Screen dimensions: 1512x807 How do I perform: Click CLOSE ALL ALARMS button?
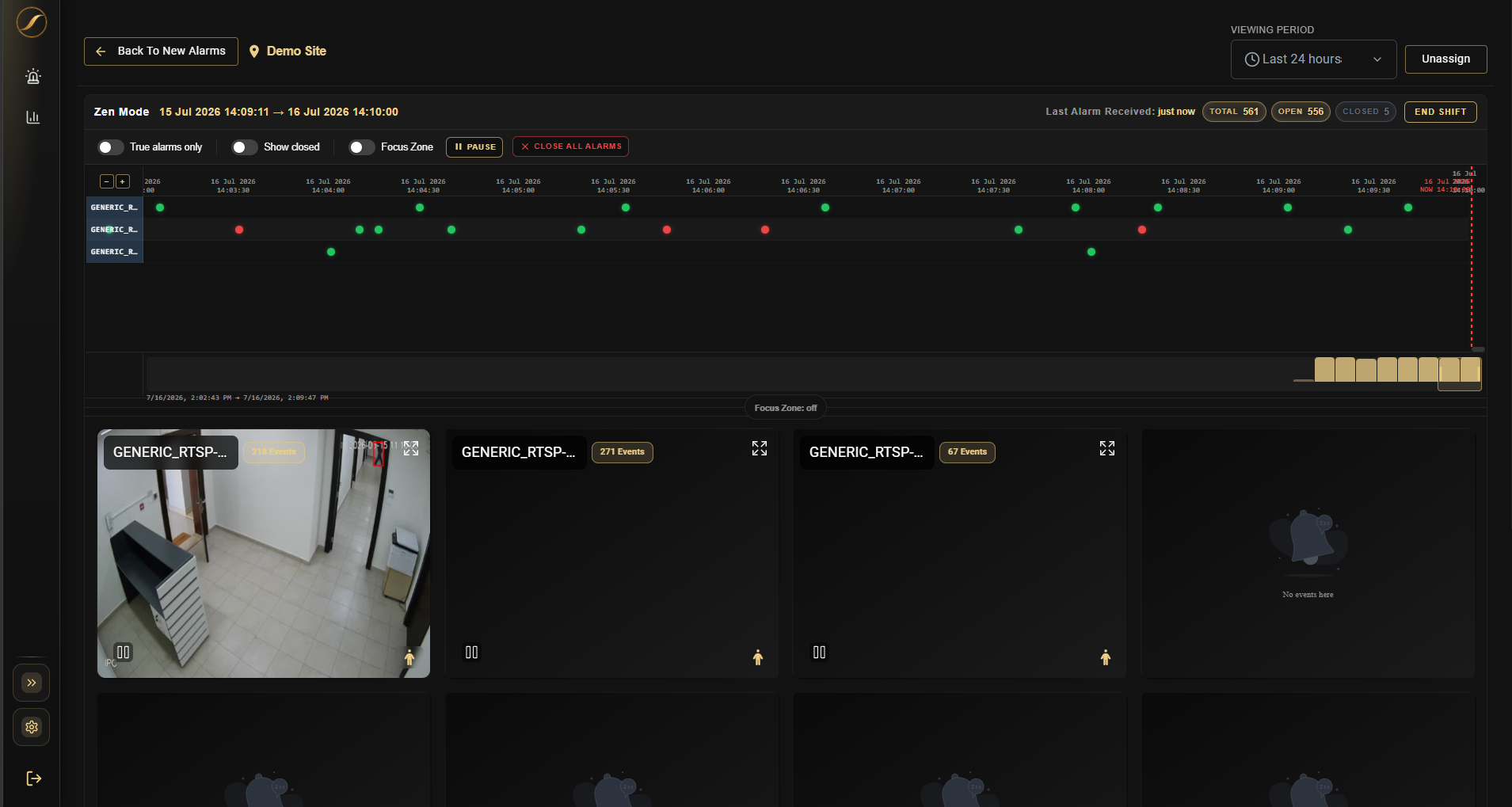click(570, 147)
